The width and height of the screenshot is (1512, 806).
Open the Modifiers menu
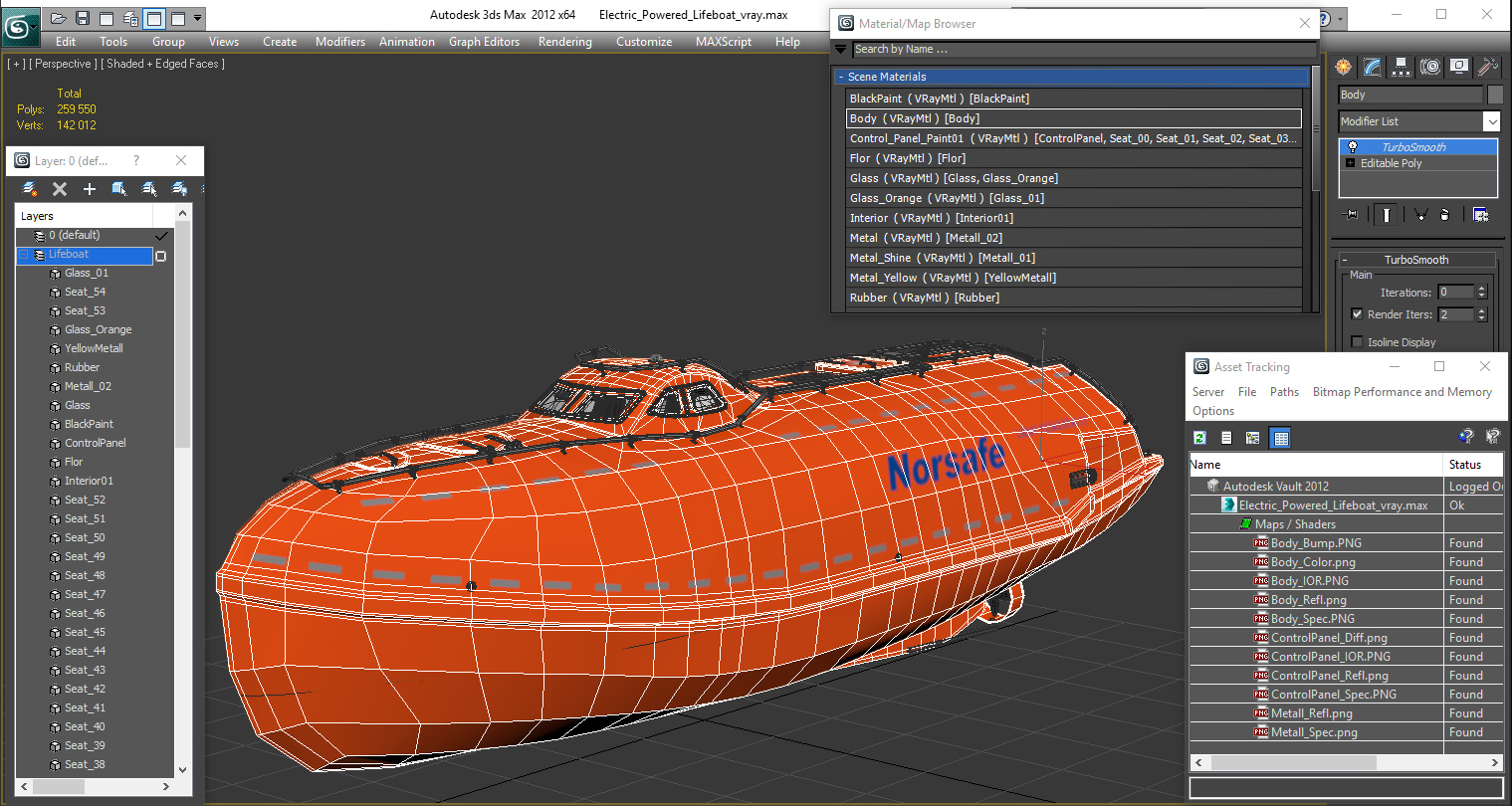pyautogui.click(x=340, y=42)
